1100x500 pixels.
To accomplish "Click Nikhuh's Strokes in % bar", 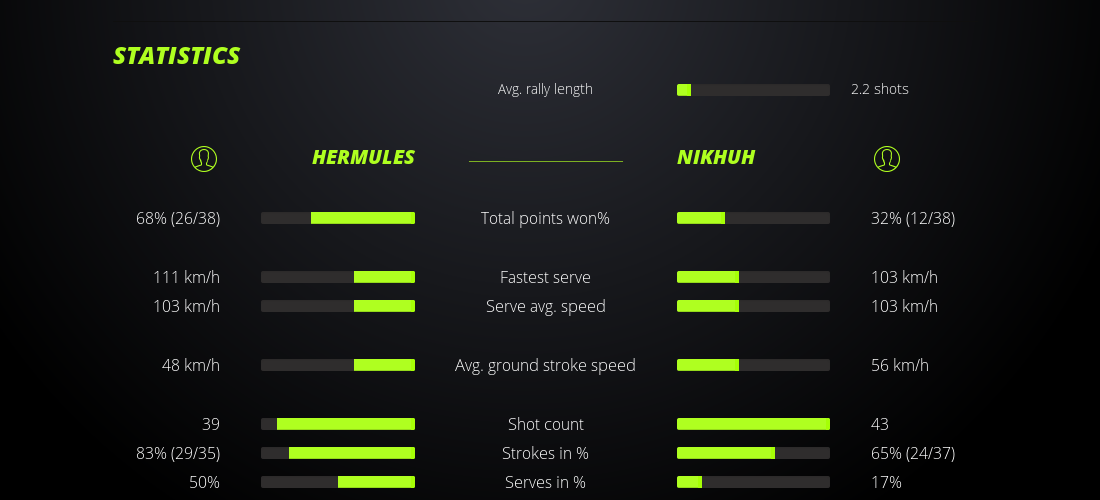I will click(x=753, y=453).
